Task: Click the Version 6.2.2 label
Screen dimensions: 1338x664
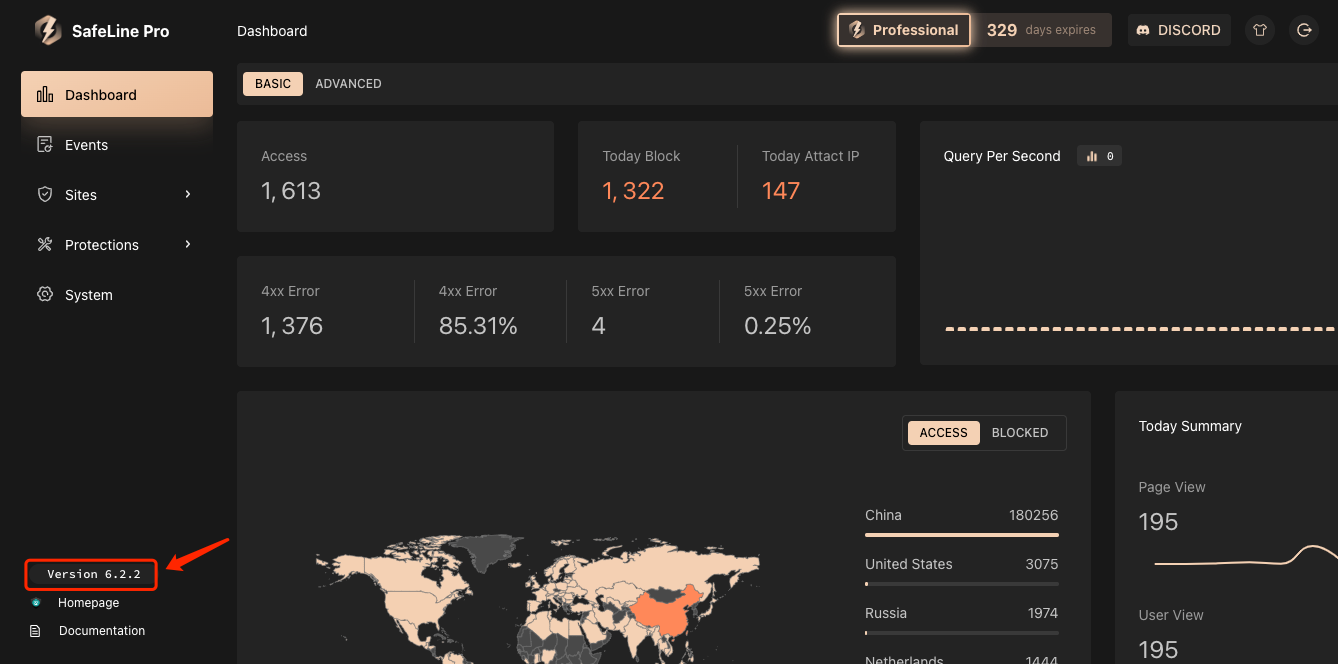Action: (93, 574)
